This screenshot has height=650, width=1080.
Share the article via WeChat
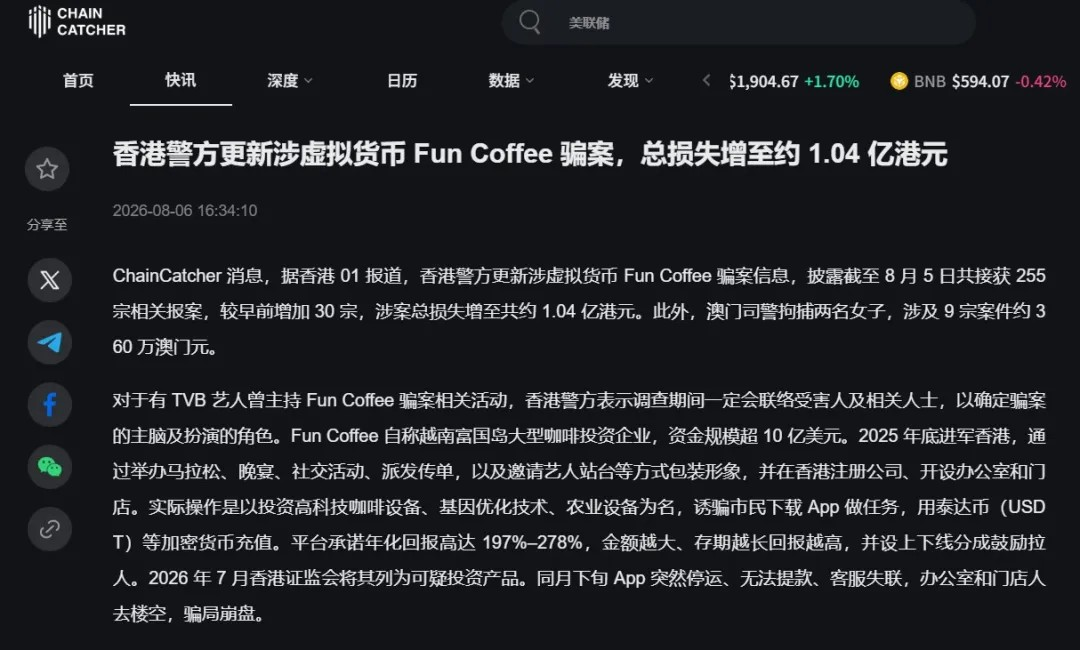point(50,467)
